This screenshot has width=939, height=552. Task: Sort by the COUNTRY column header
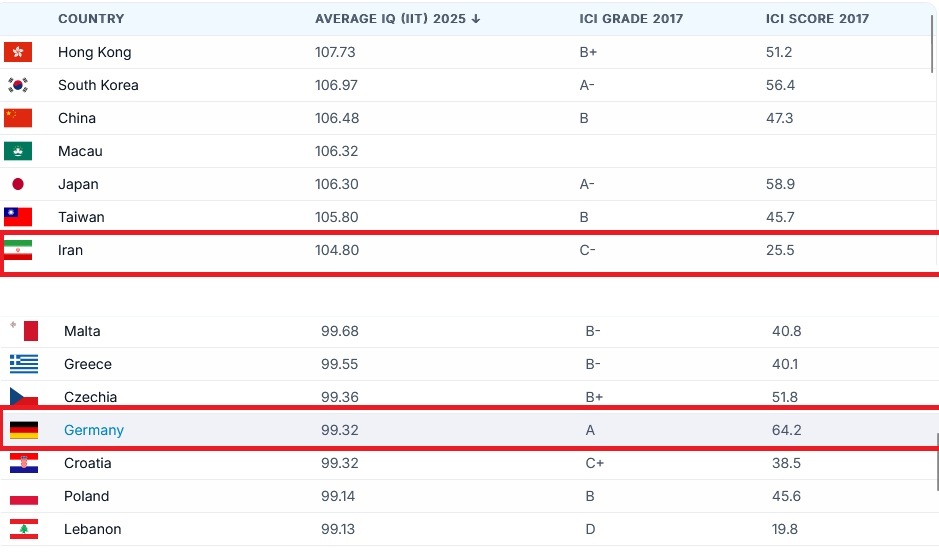91,19
